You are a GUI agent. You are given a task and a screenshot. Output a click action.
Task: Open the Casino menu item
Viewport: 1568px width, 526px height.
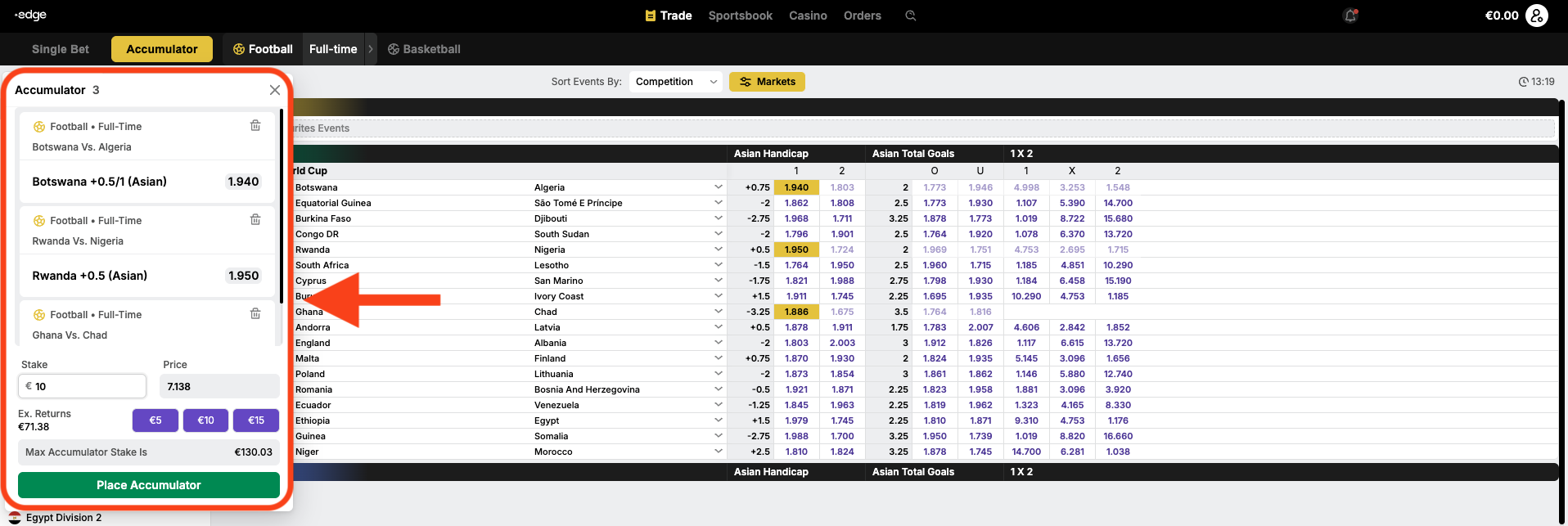(x=807, y=16)
